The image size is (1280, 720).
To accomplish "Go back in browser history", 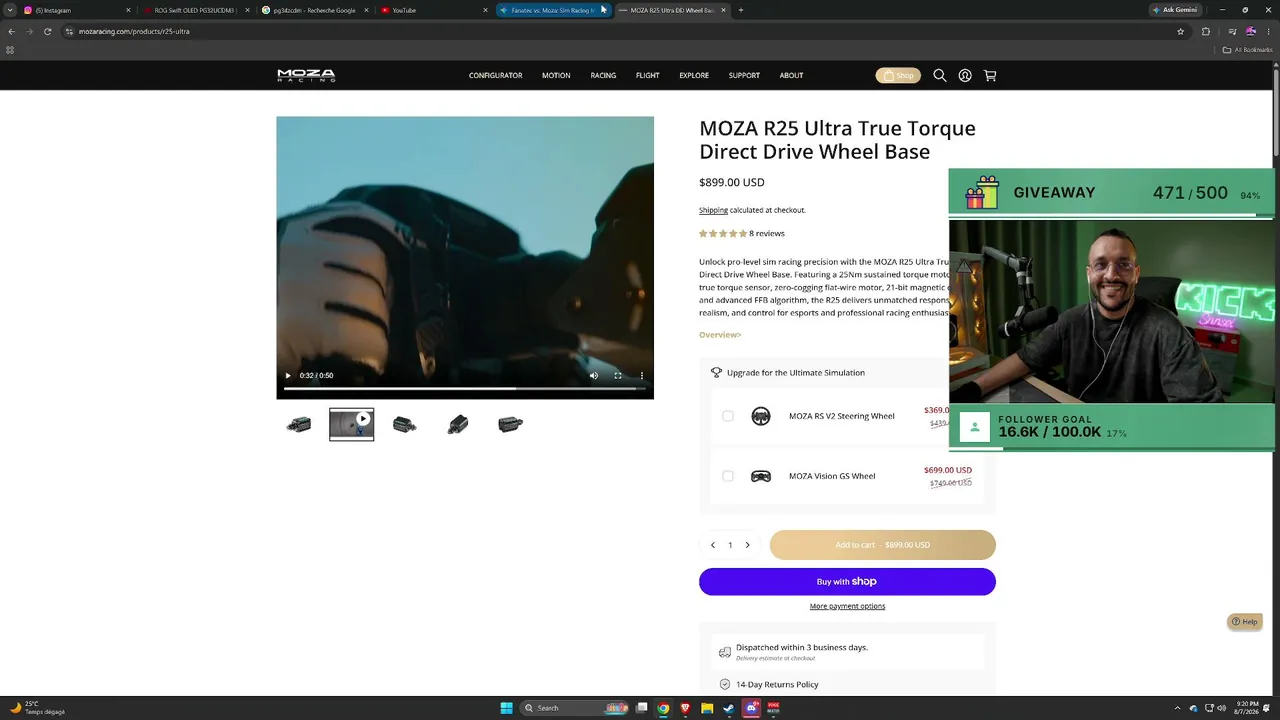I will tap(11, 31).
